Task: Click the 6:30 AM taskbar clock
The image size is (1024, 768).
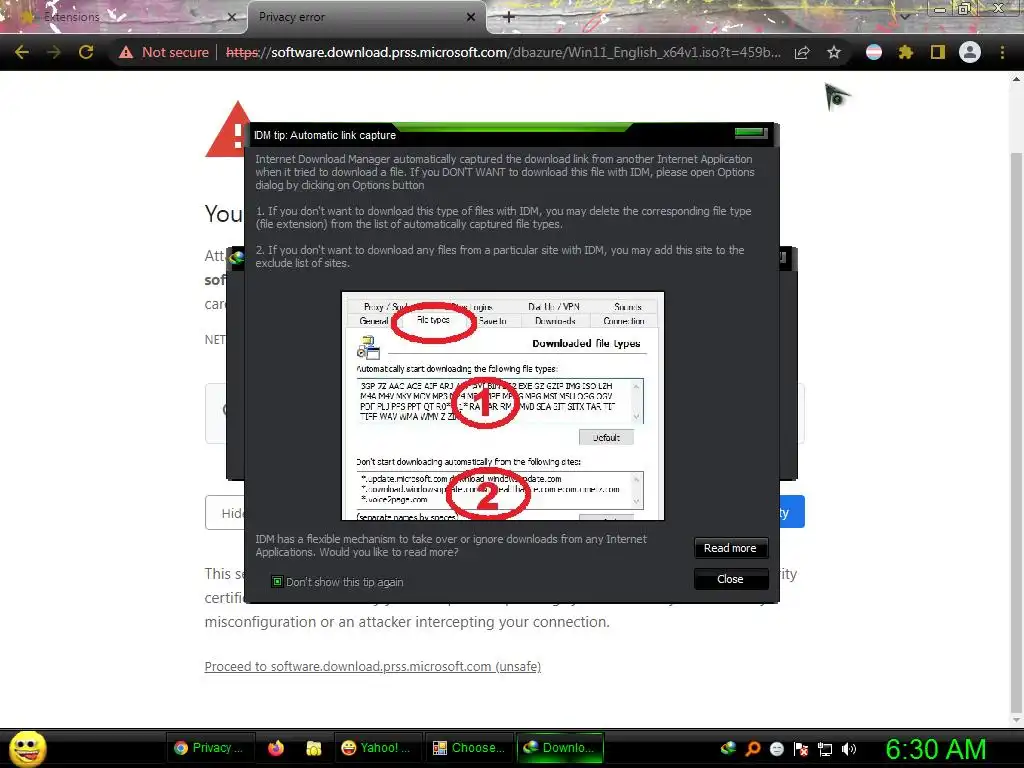Action: [x=935, y=749]
